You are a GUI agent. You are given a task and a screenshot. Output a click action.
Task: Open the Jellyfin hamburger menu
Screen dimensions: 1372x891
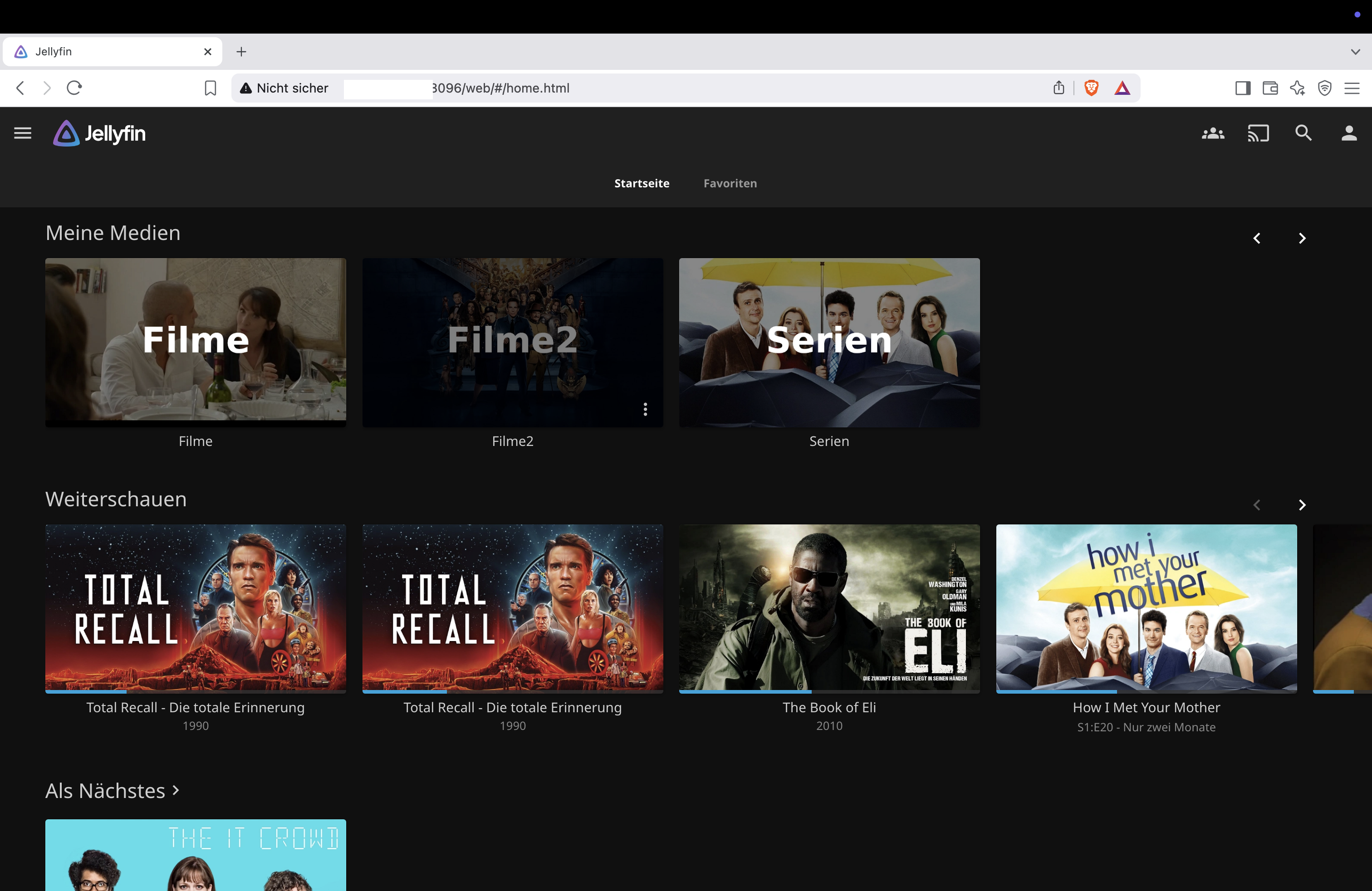click(x=23, y=134)
